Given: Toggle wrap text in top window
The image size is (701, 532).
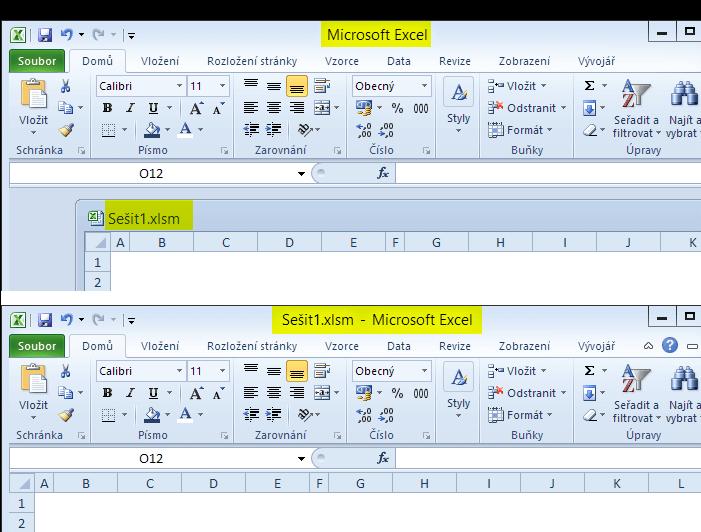Looking at the screenshot, I should click(322, 85).
